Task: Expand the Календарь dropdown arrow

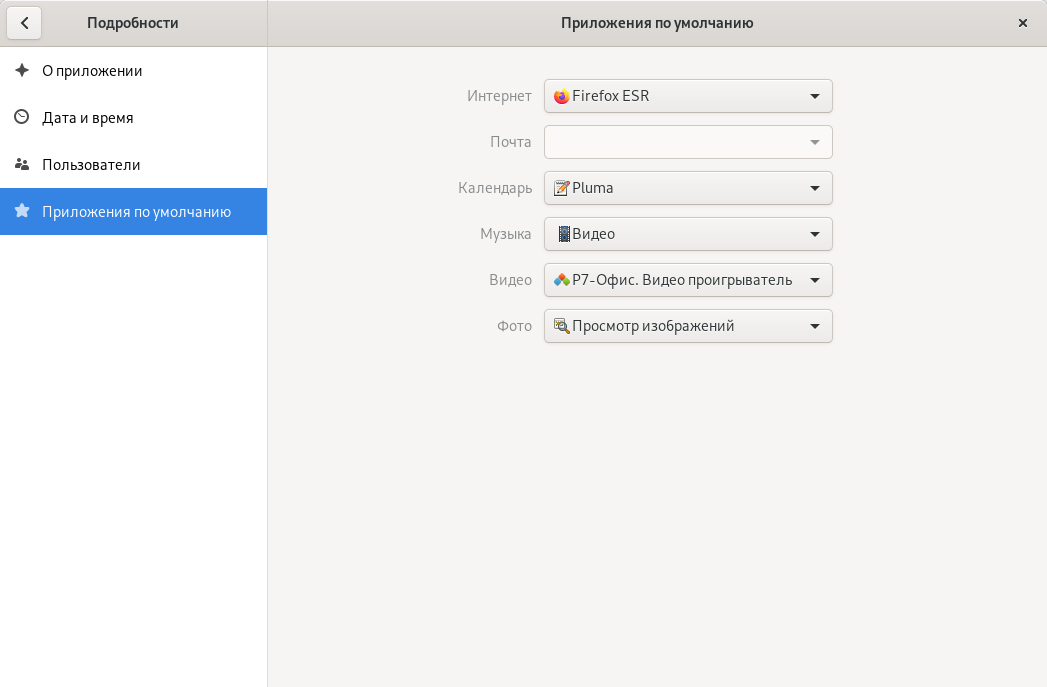Action: 814,188
